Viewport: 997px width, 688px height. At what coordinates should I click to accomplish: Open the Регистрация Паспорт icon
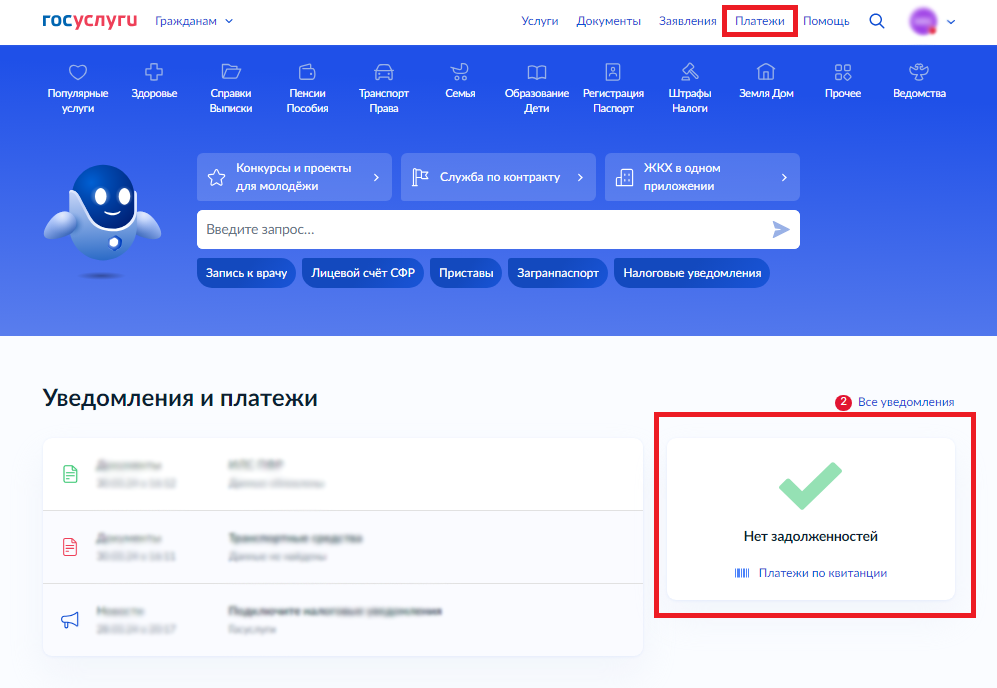pos(613,72)
